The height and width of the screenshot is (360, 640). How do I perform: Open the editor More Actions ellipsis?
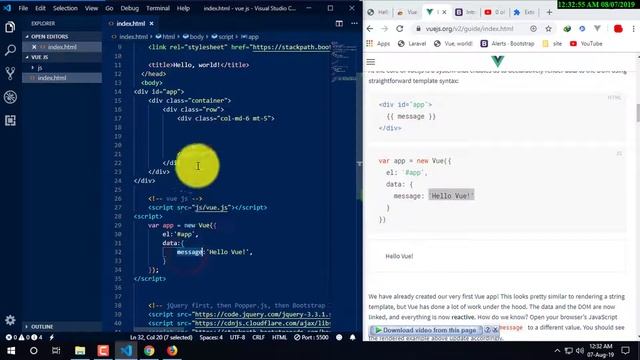pyautogui.click(x=354, y=24)
